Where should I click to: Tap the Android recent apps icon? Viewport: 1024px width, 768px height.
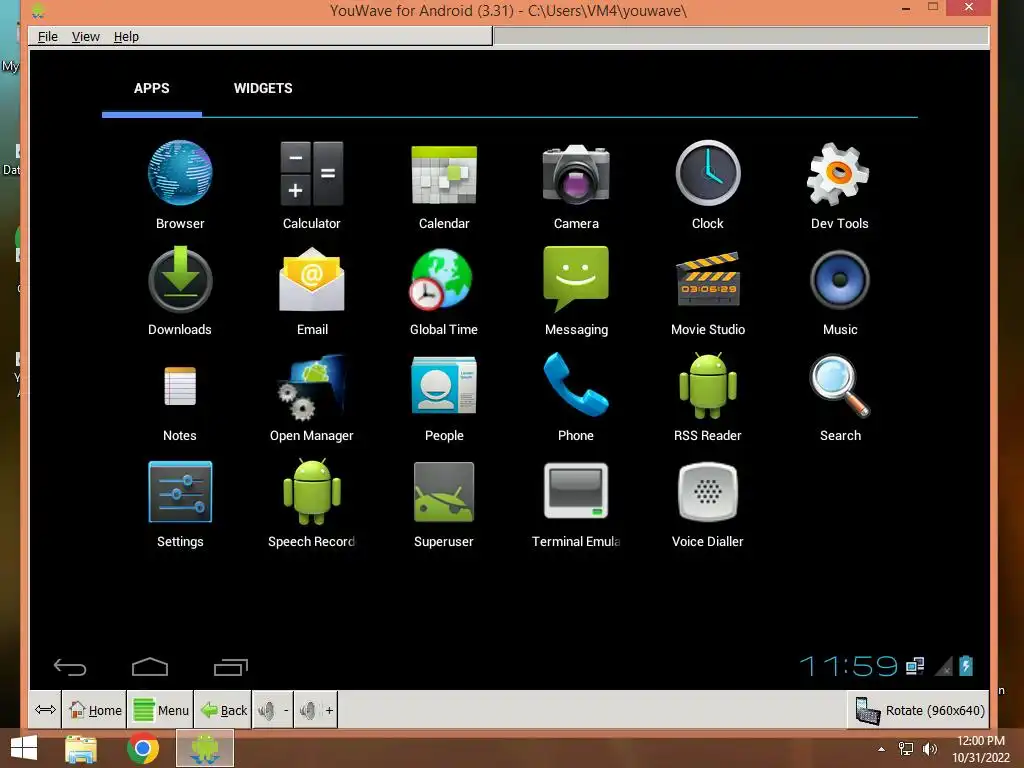pyautogui.click(x=231, y=667)
